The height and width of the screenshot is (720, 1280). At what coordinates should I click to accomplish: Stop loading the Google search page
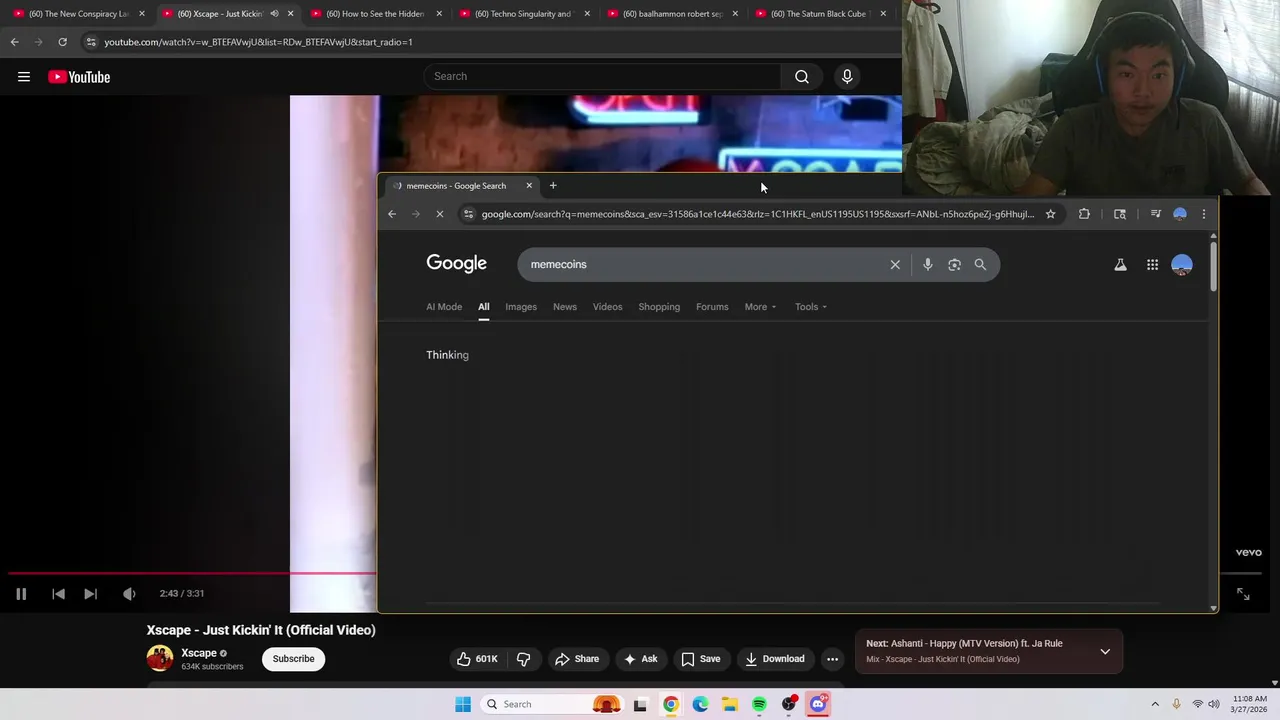(439, 214)
